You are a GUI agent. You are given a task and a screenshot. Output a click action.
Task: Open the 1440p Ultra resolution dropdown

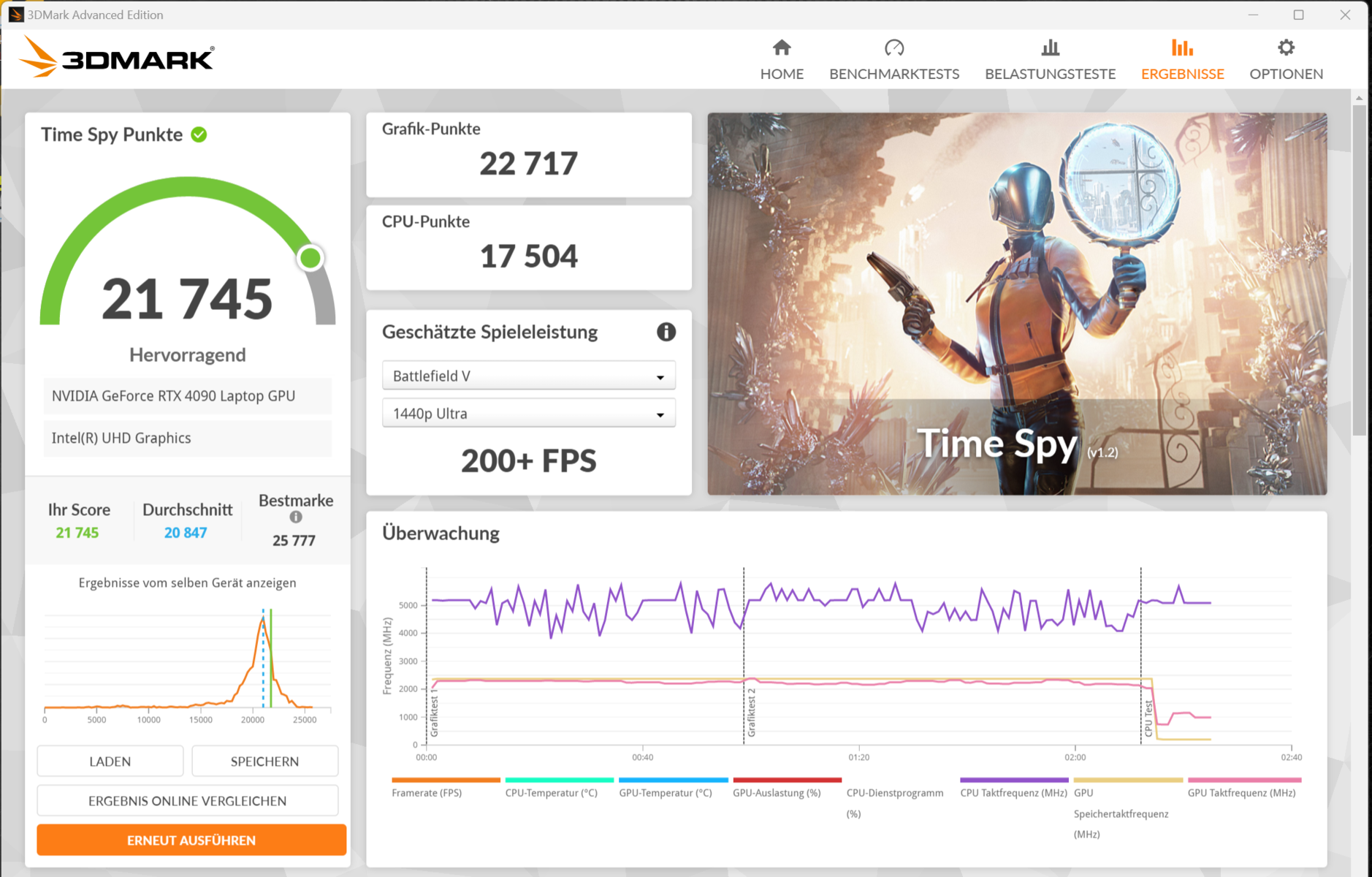point(528,414)
